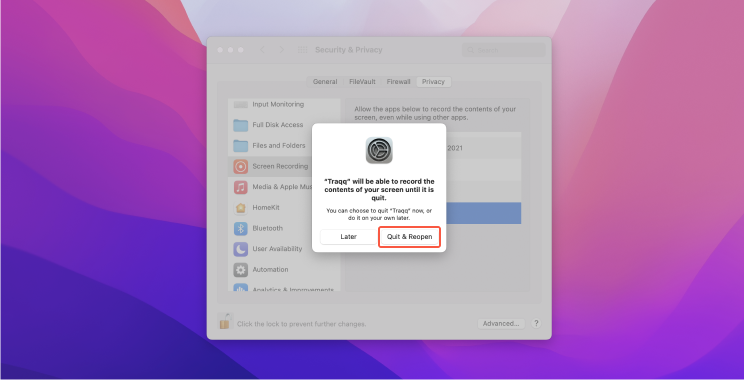Choose Later in the Traqq dialog

click(348, 237)
